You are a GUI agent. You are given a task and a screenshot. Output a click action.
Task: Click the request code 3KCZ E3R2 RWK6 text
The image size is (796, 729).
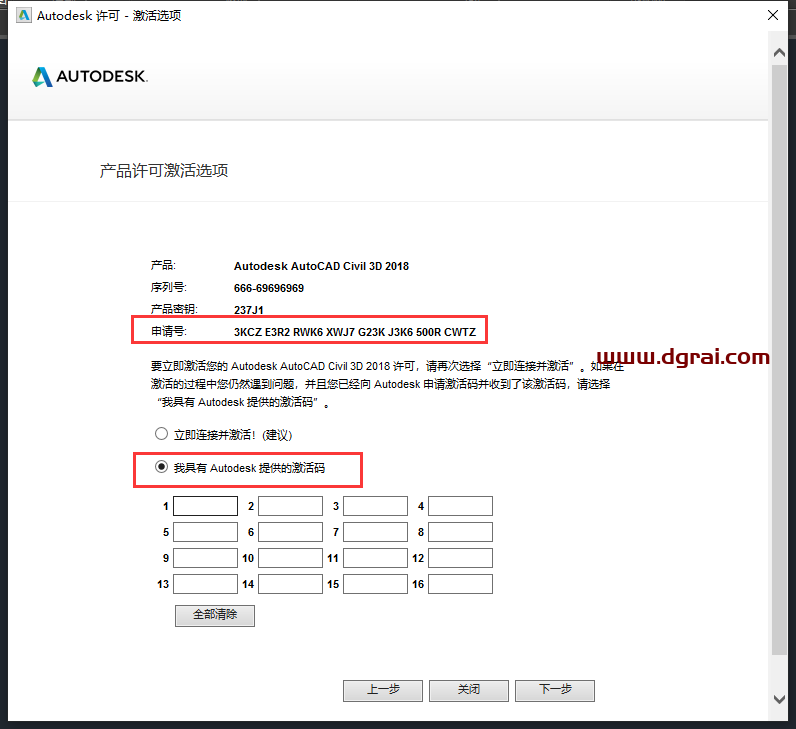[355, 332]
